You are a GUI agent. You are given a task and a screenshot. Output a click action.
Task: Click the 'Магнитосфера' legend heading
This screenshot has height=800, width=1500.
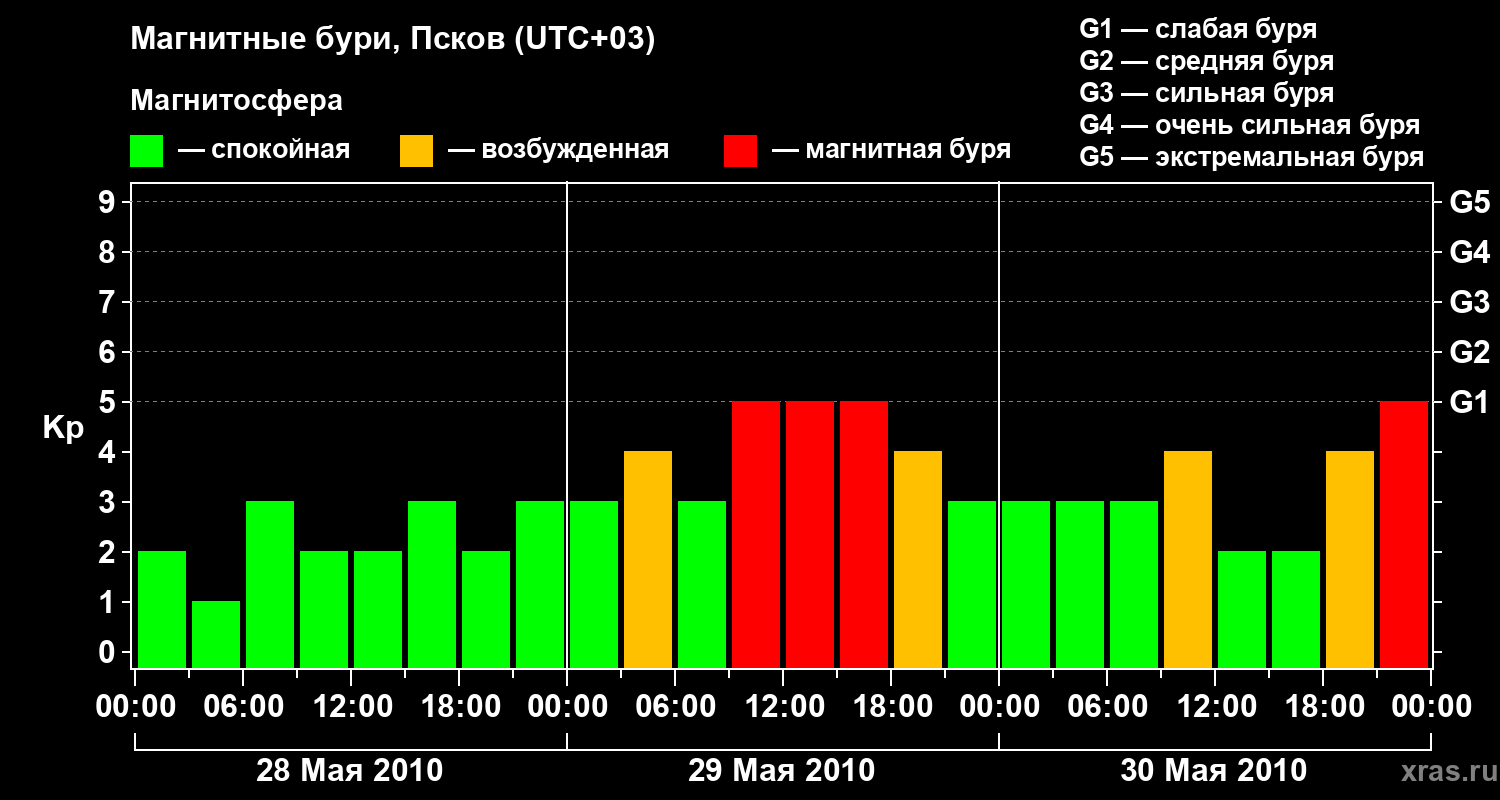click(236, 101)
